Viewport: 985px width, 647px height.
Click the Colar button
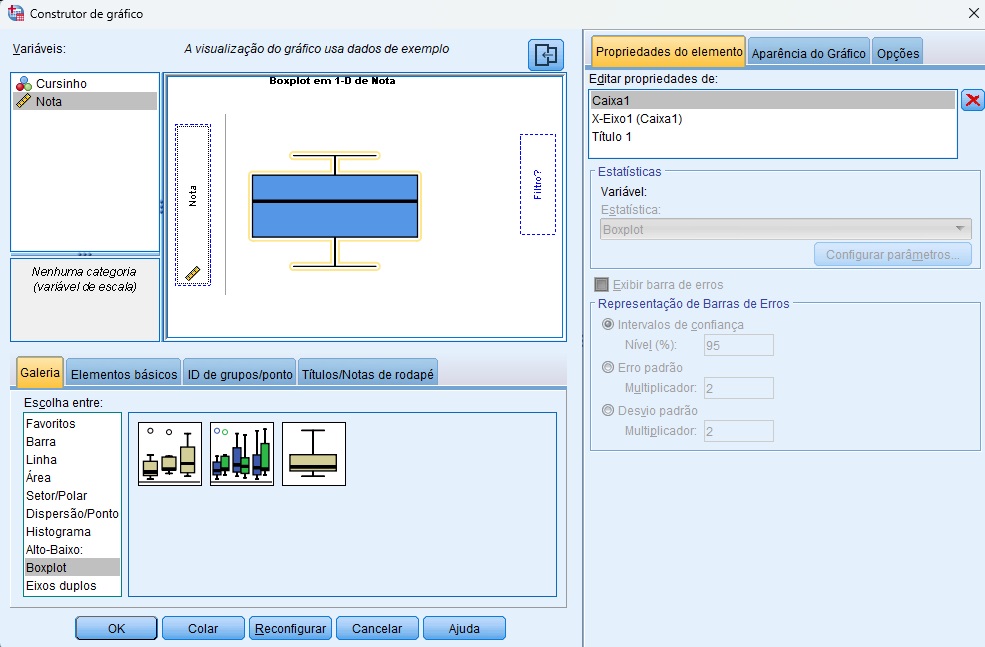point(203,628)
